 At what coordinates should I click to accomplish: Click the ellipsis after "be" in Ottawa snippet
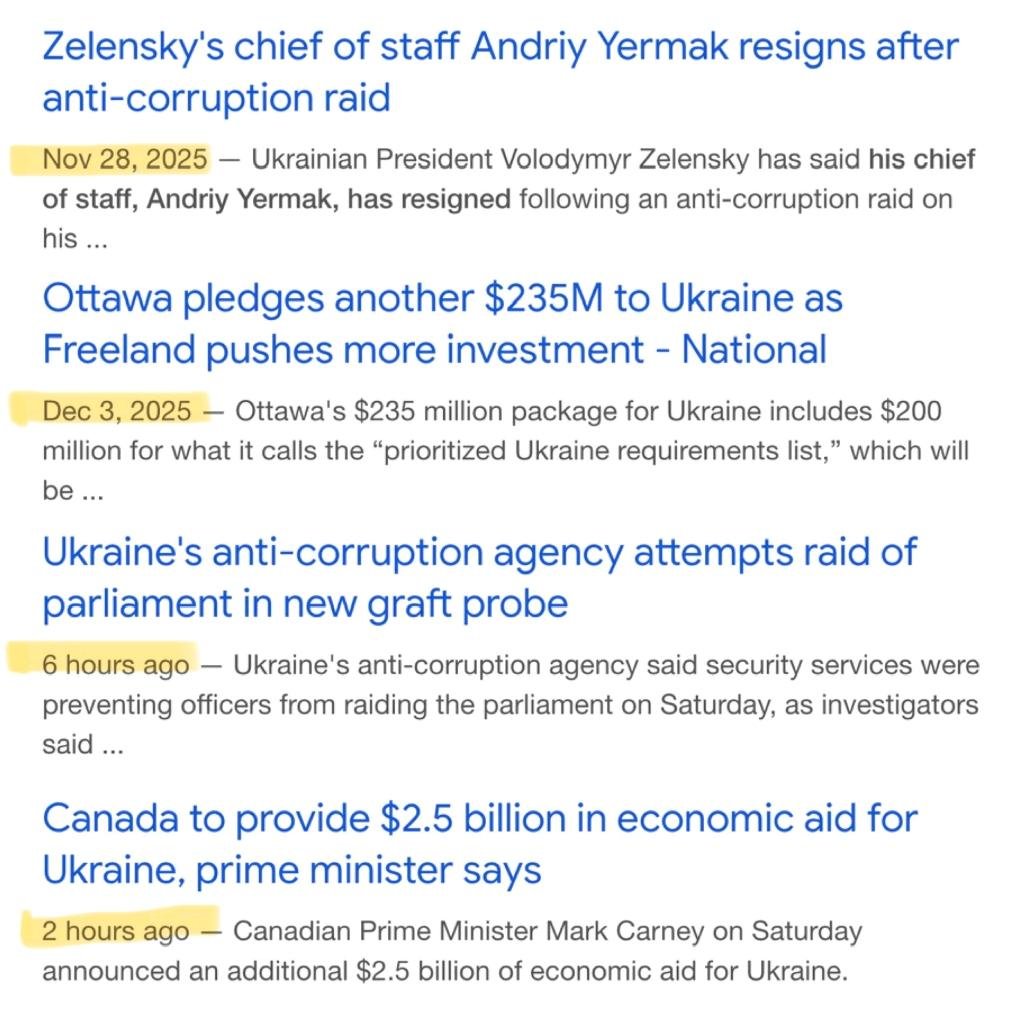(92, 492)
